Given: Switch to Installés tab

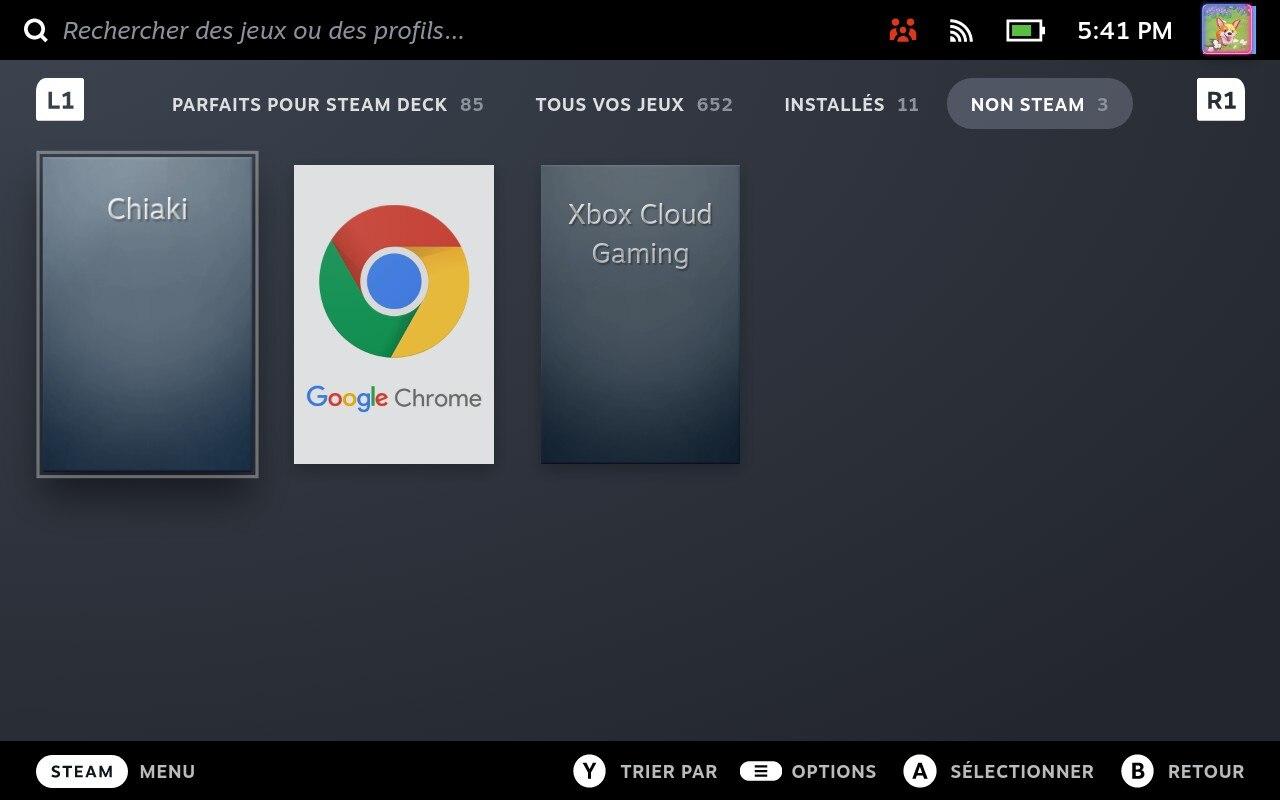Looking at the screenshot, I should tap(851, 104).
